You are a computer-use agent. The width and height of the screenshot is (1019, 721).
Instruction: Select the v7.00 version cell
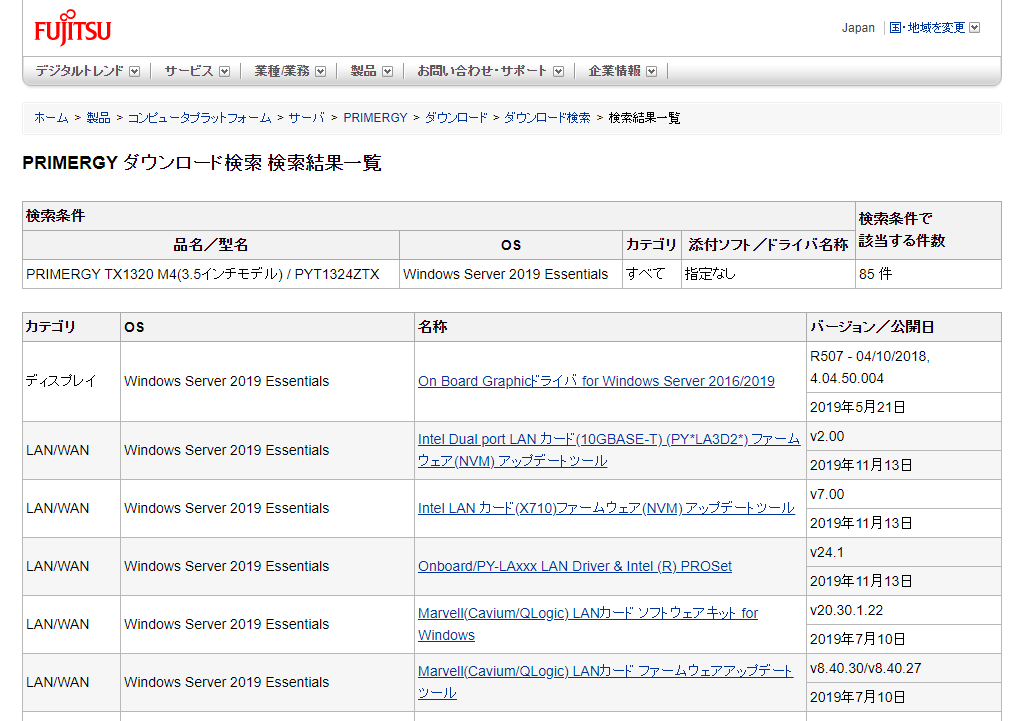[903, 494]
